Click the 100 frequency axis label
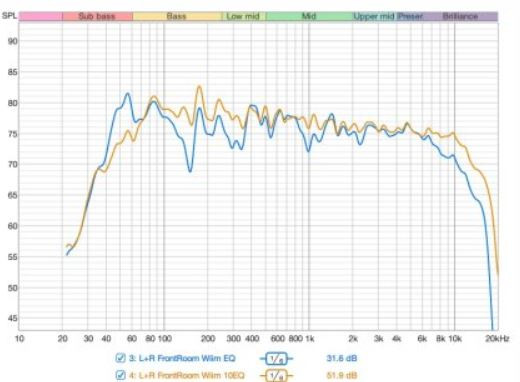 [164, 339]
